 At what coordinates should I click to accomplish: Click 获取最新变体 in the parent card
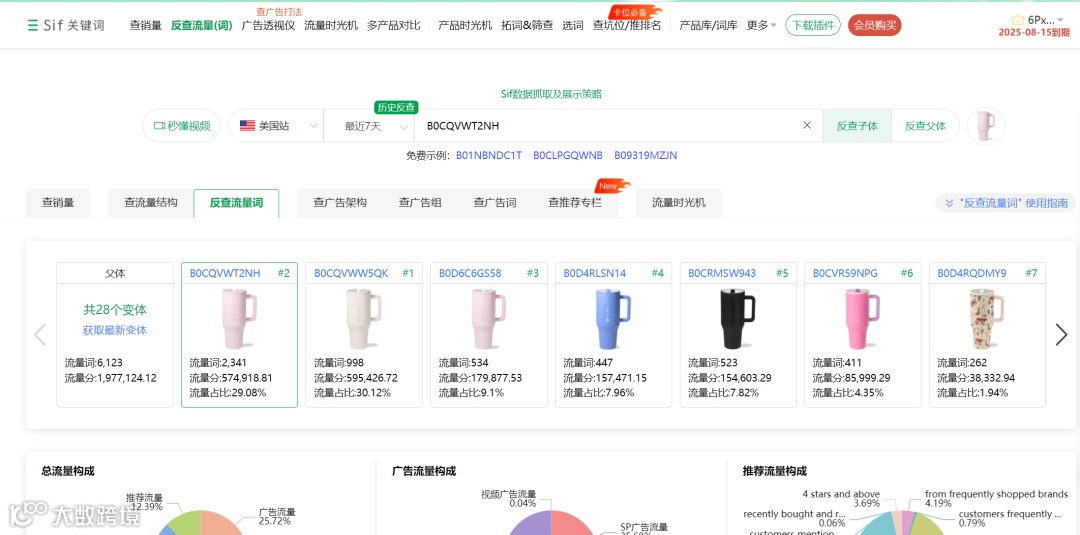[115, 331]
